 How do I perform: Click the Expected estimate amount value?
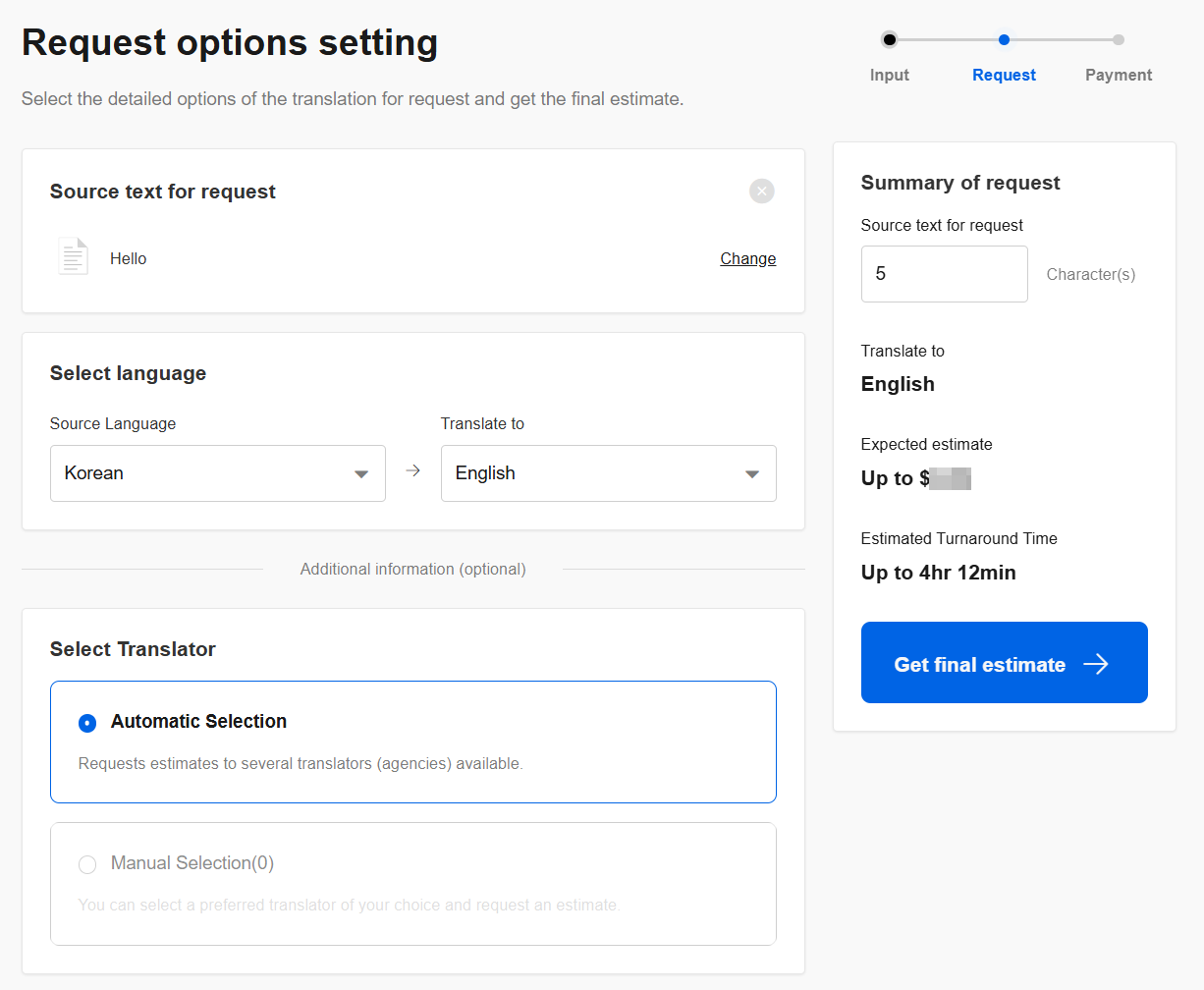(x=916, y=478)
